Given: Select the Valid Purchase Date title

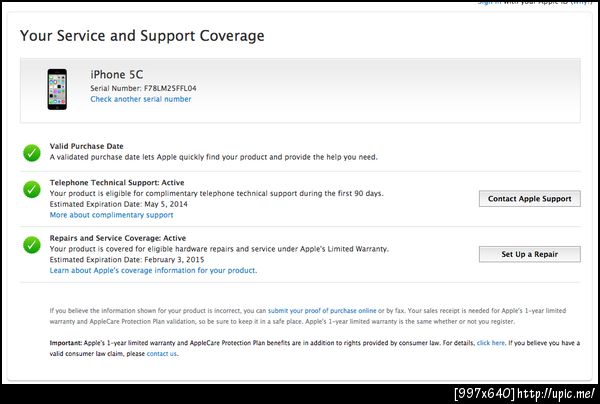Looking at the screenshot, I should pyautogui.click(x=86, y=146).
